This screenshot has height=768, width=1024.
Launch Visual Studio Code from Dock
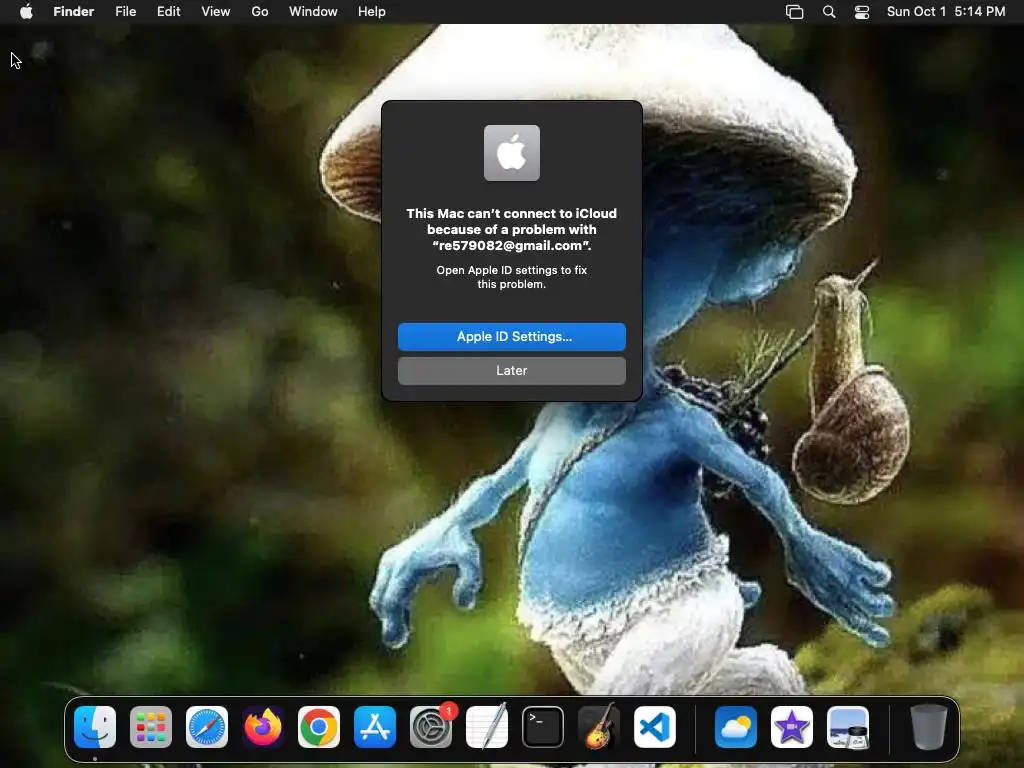[x=654, y=727]
